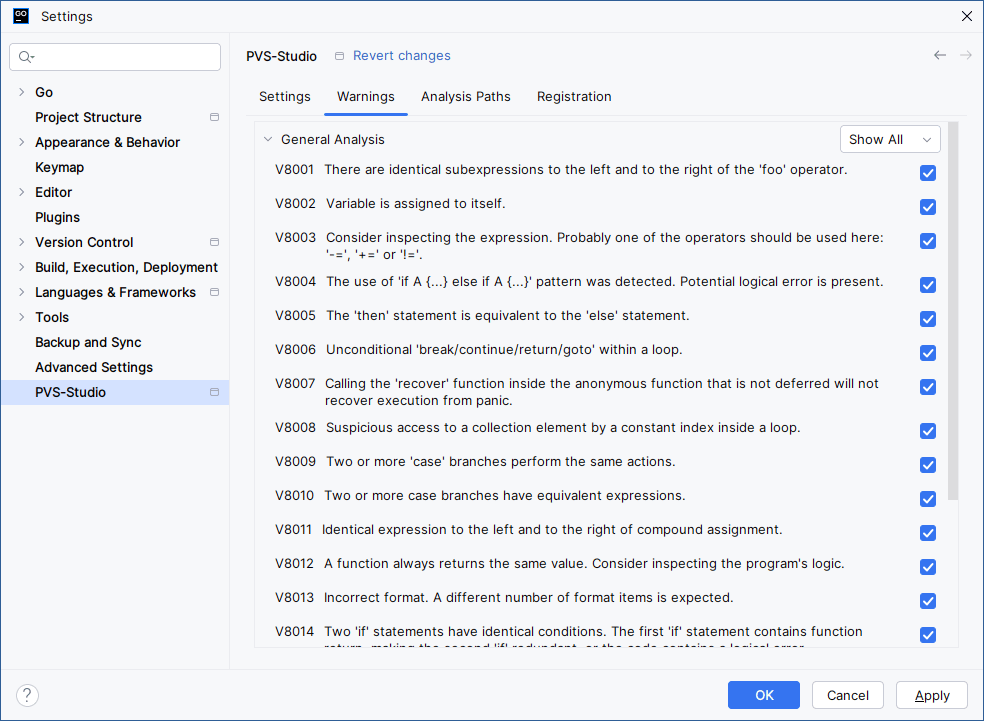Click project-level icon next to PVS-Studio item

click(214, 393)
